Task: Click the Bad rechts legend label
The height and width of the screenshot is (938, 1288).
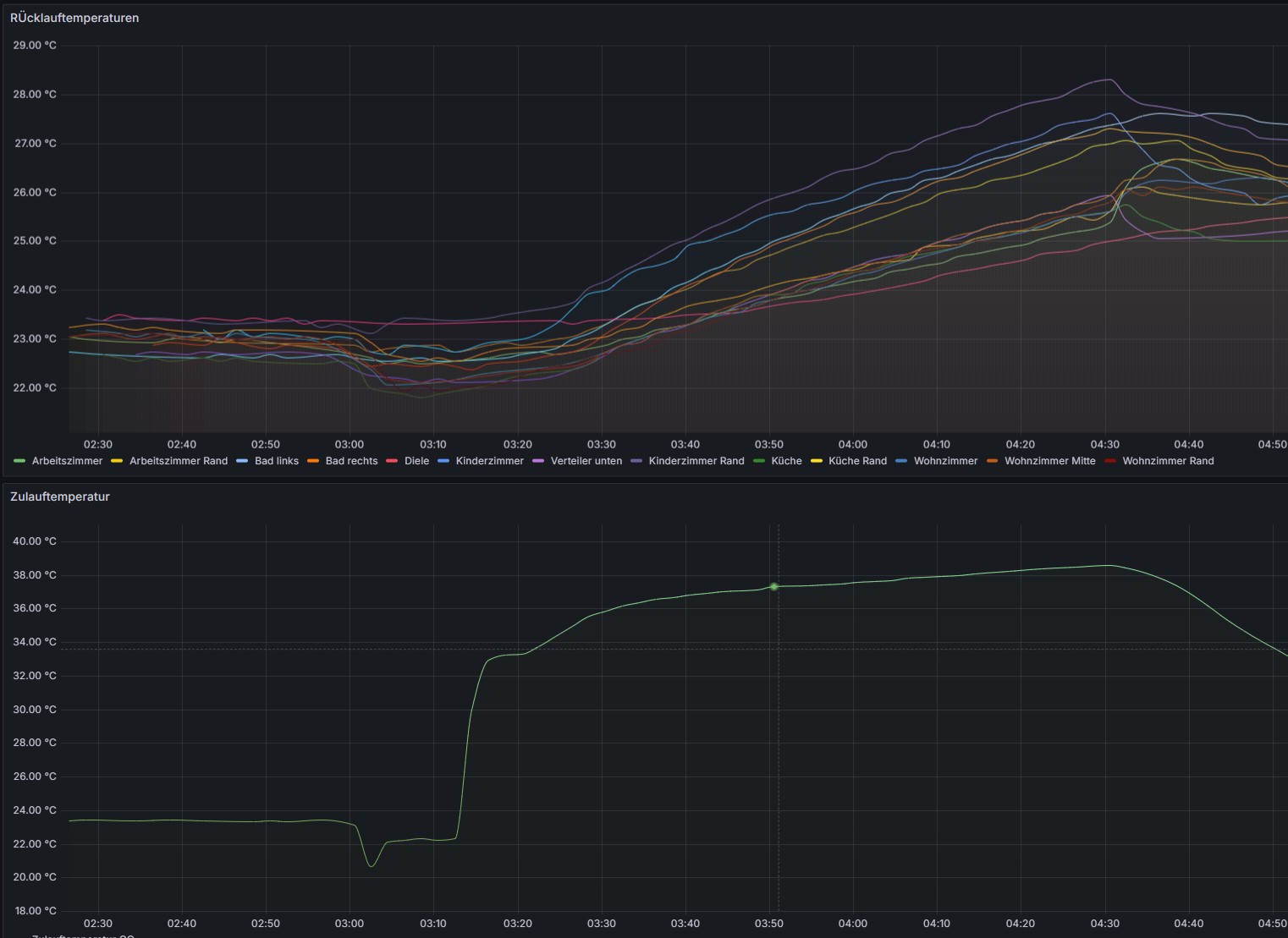Action: coord(351,461)
